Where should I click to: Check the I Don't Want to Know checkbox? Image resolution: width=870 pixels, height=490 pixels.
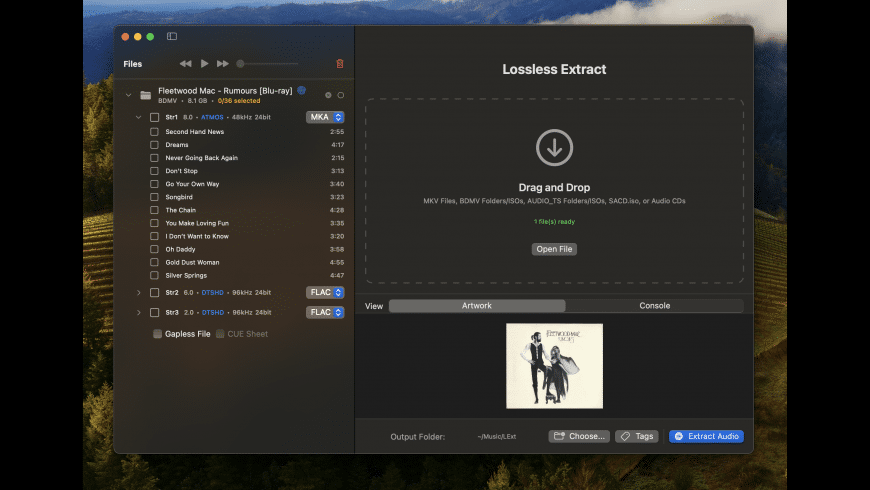click(154, 236)
